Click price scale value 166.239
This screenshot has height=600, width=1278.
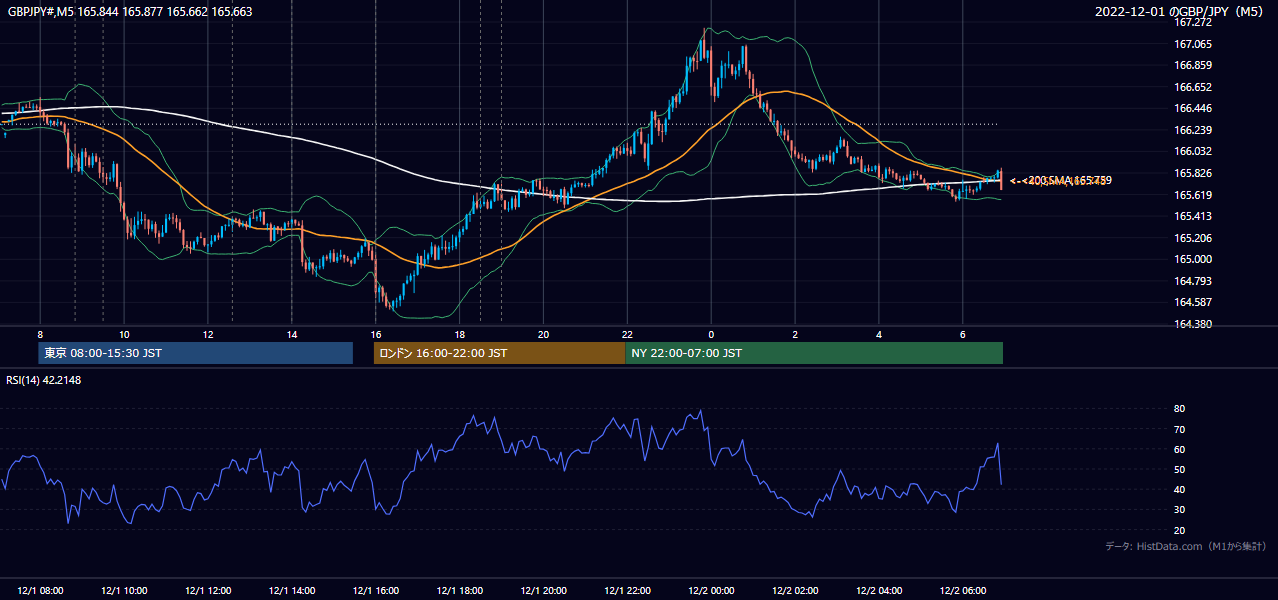point(1192,130)
